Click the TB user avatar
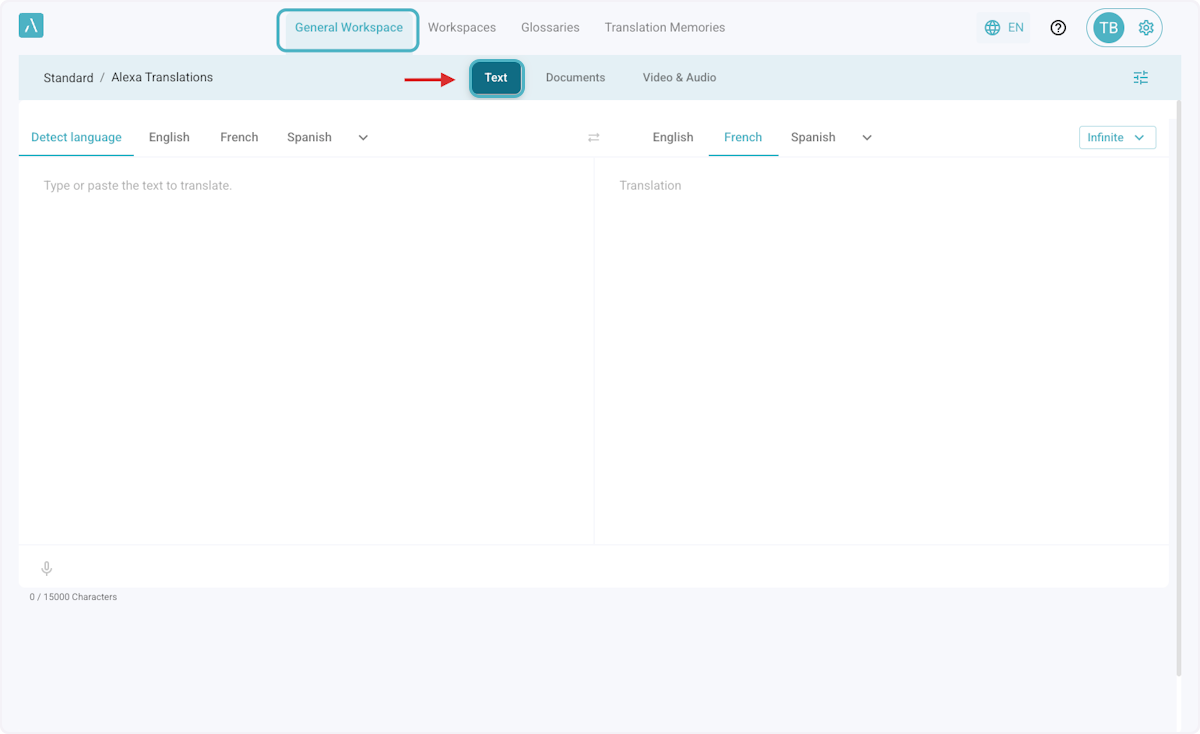 pos(1108,28)
